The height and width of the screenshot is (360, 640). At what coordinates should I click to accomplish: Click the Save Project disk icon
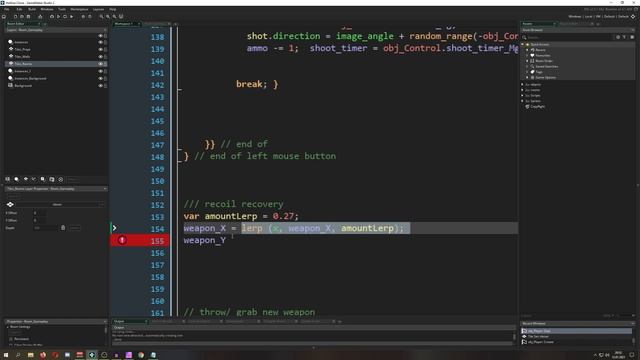[28, 17]
